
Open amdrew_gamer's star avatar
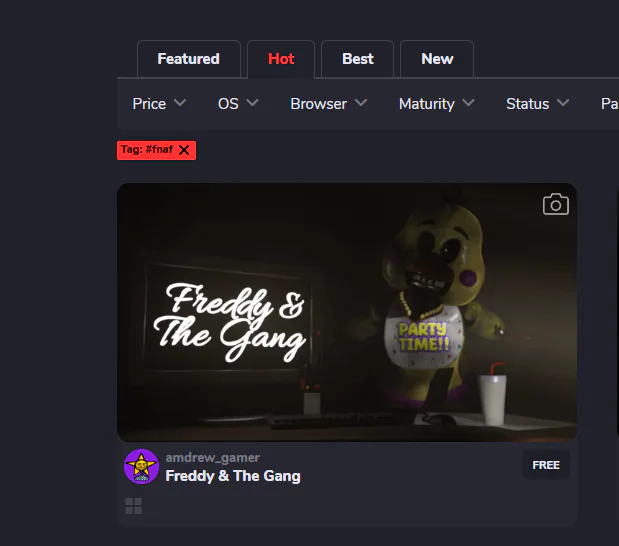(141, 466)
